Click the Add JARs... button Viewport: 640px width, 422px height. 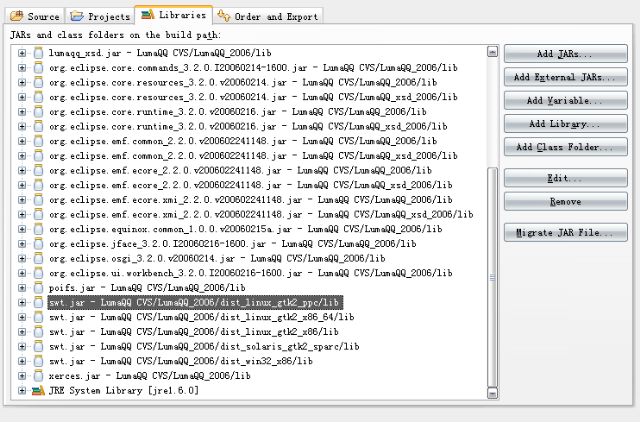tap(565, 54)
